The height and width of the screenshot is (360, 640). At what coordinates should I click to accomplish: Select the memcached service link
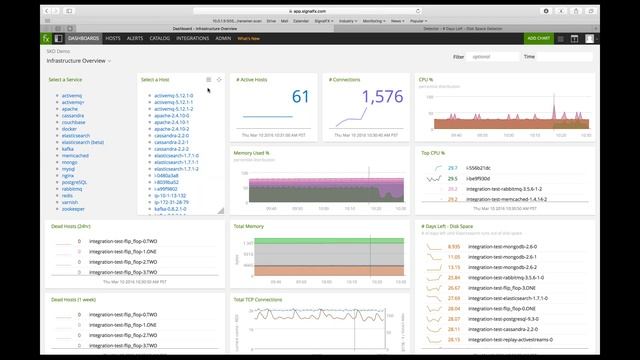(x=75, y=156)
